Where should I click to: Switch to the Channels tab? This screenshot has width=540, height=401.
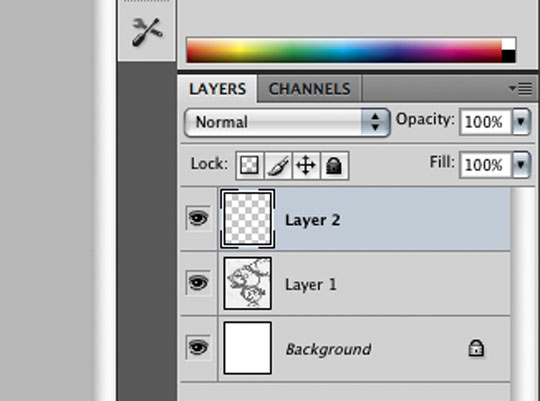pyautogui.click(x=309, y=89)
